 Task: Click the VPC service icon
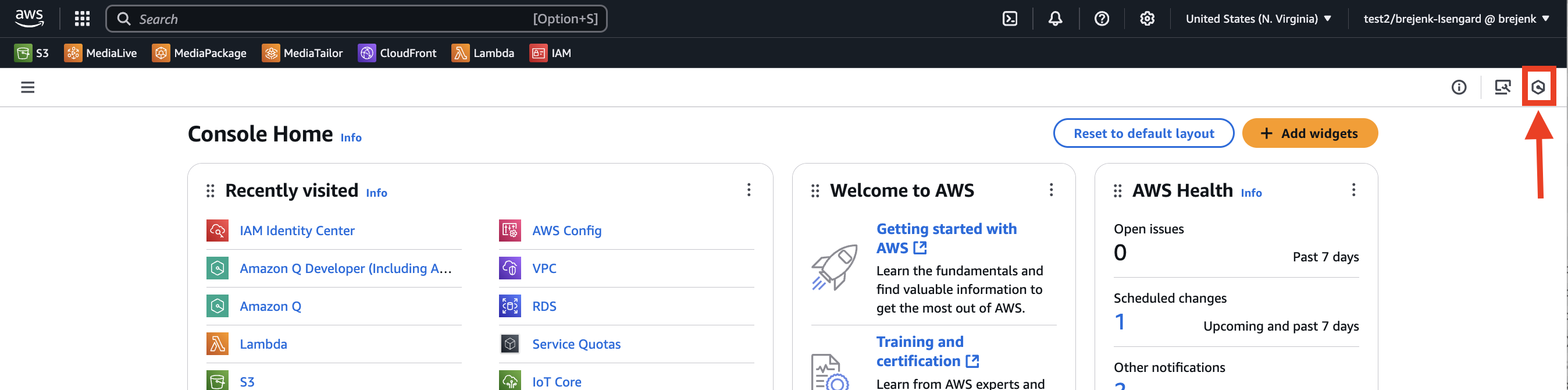pos(510,268)
